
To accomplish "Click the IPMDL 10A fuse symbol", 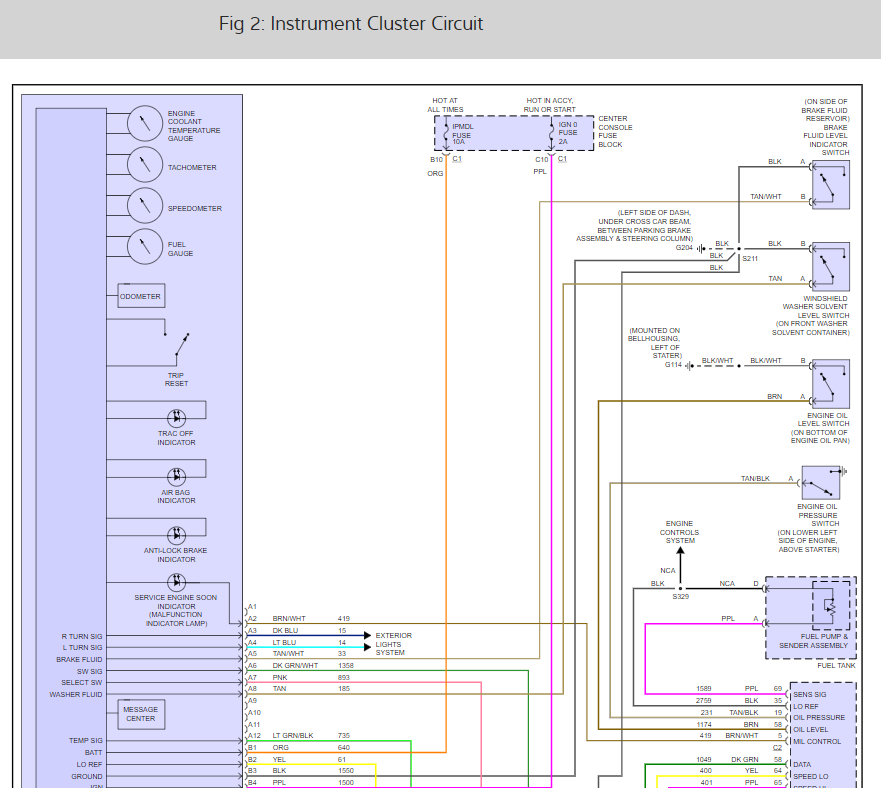I will [x=446, y=134].
